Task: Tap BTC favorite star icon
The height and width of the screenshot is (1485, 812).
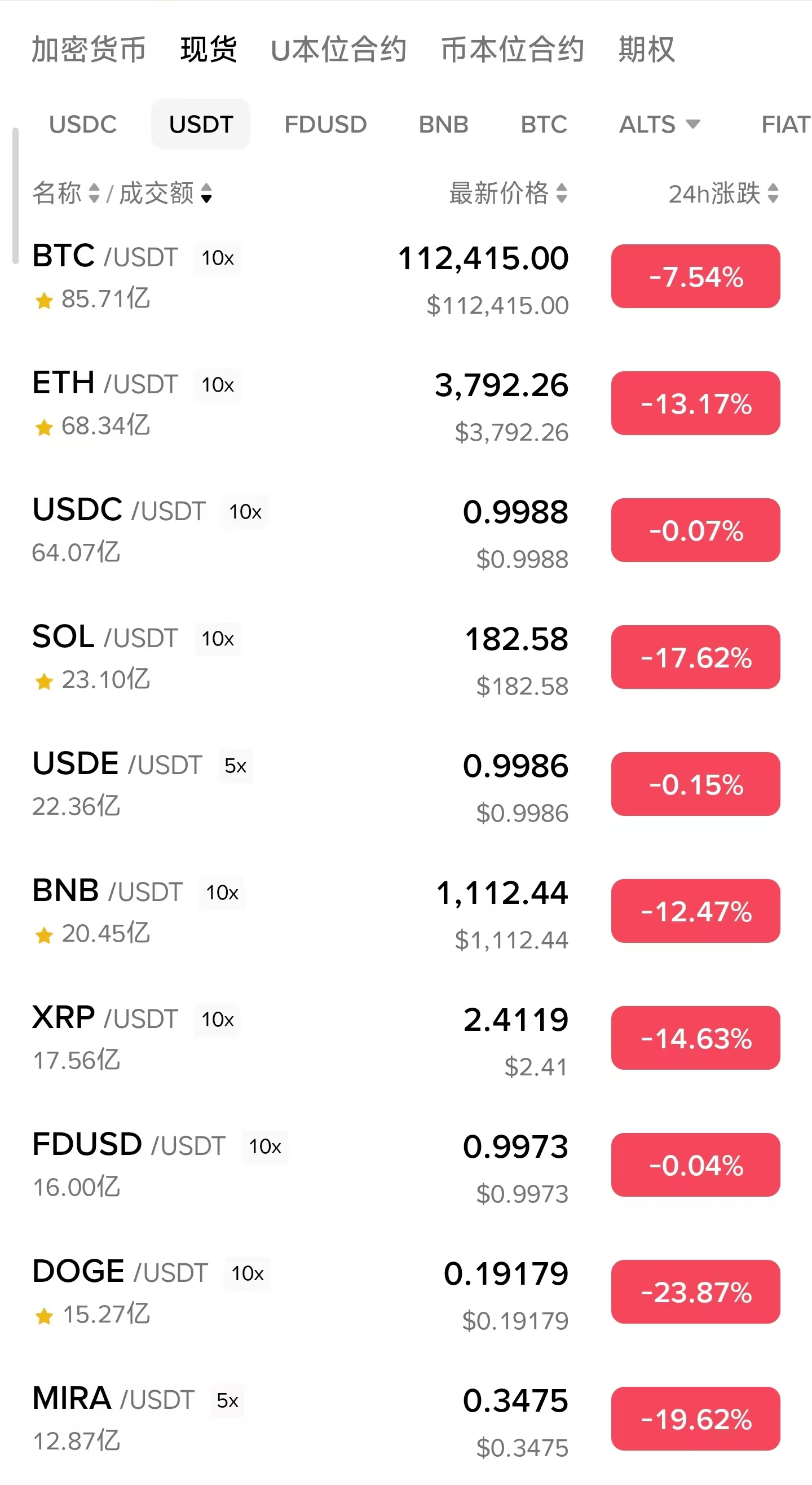Action: [44, 300]
